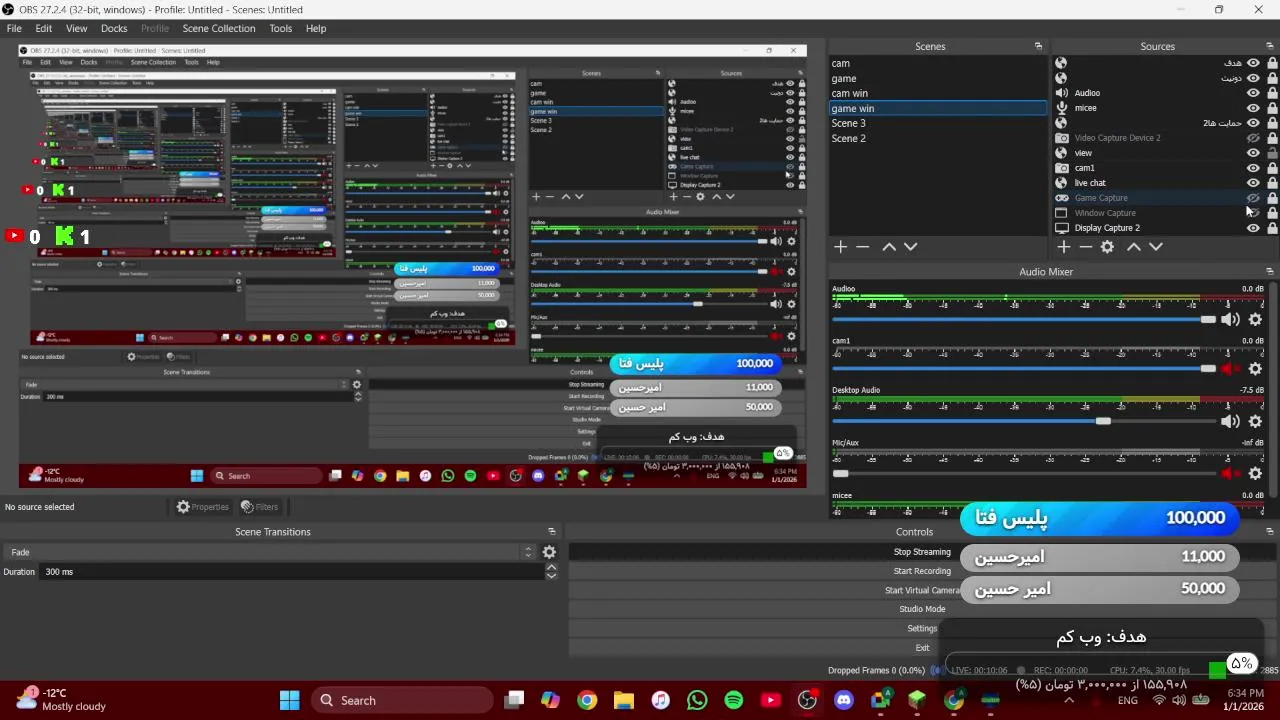This screenshot has height=720, width=1280.
Task: Open Docks in the top menu bar
Action: tap(114, 28)
